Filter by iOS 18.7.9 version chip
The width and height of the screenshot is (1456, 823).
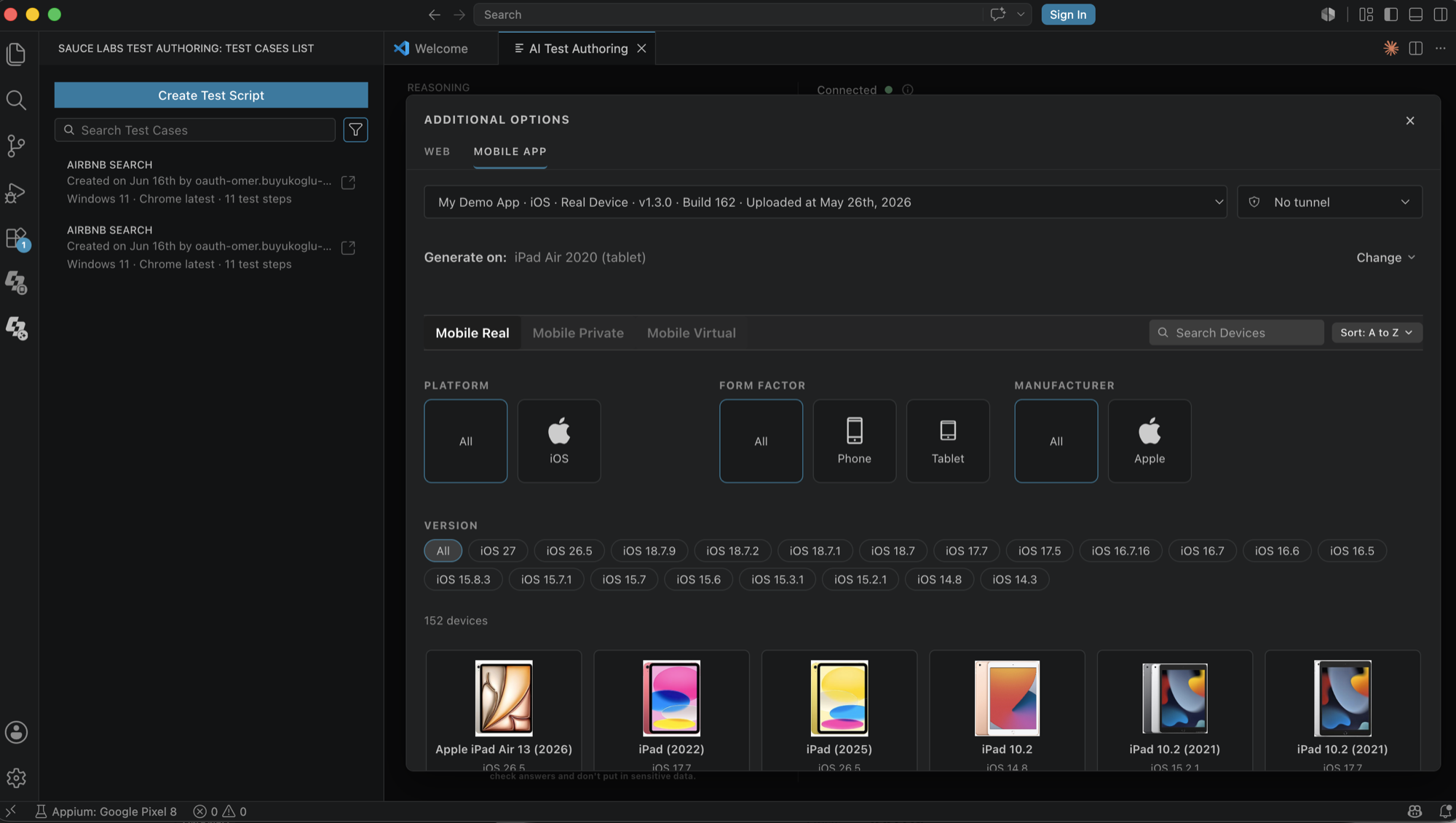(x=649, y=551)
